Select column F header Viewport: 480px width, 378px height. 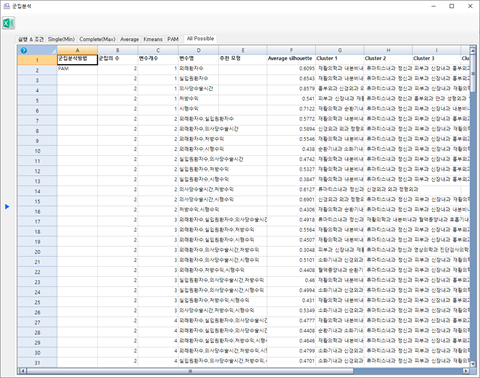[291, 50]
